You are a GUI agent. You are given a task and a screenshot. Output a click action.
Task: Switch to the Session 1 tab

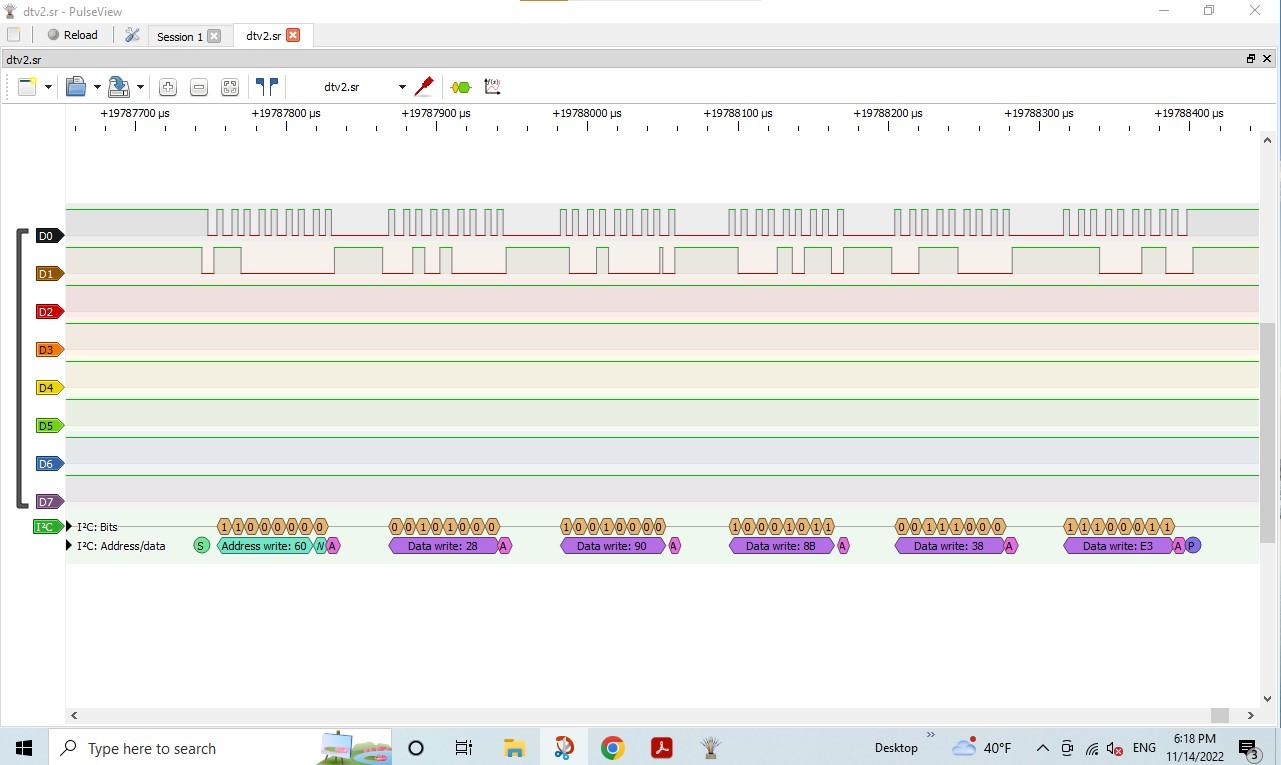180,36
